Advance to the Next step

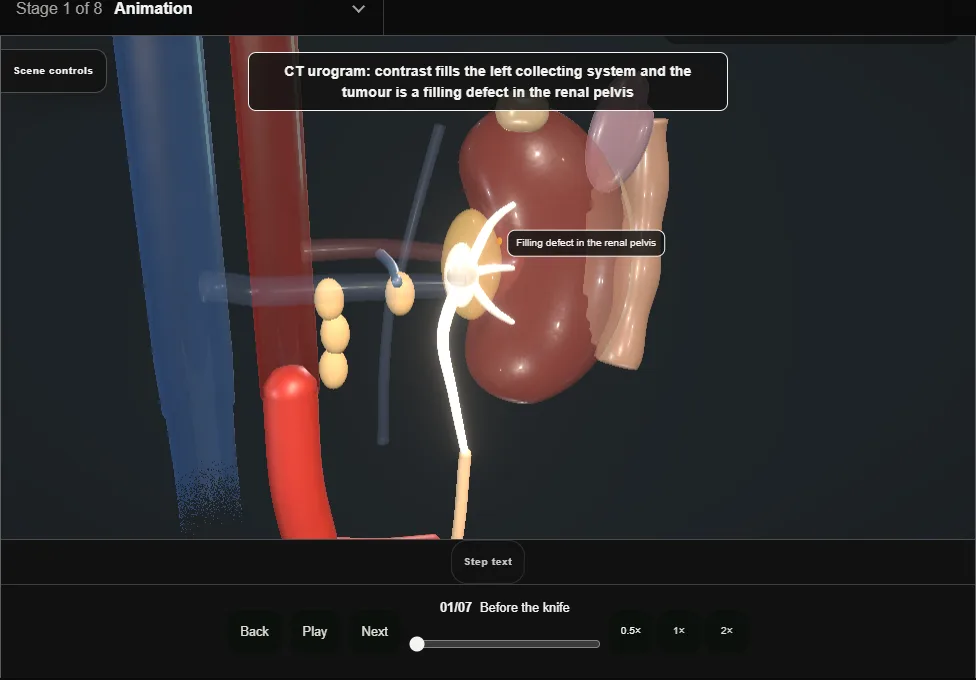pyautogui.click(x=375, y=631)
